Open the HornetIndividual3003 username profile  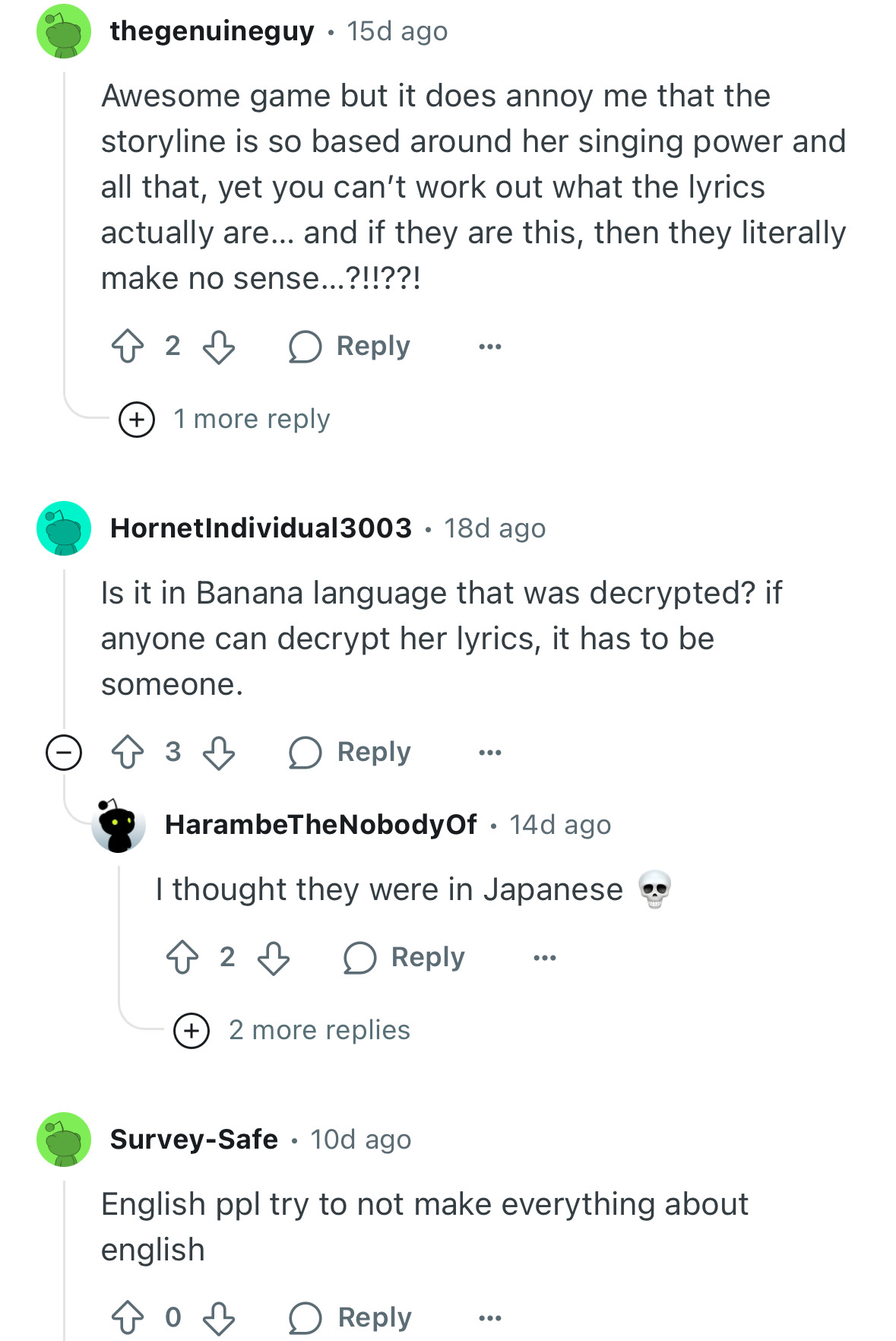click(261, 528)
